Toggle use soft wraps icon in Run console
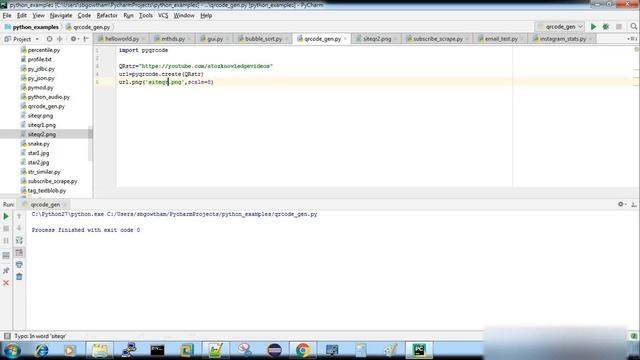Screen dimensions: 640x360 19,240
